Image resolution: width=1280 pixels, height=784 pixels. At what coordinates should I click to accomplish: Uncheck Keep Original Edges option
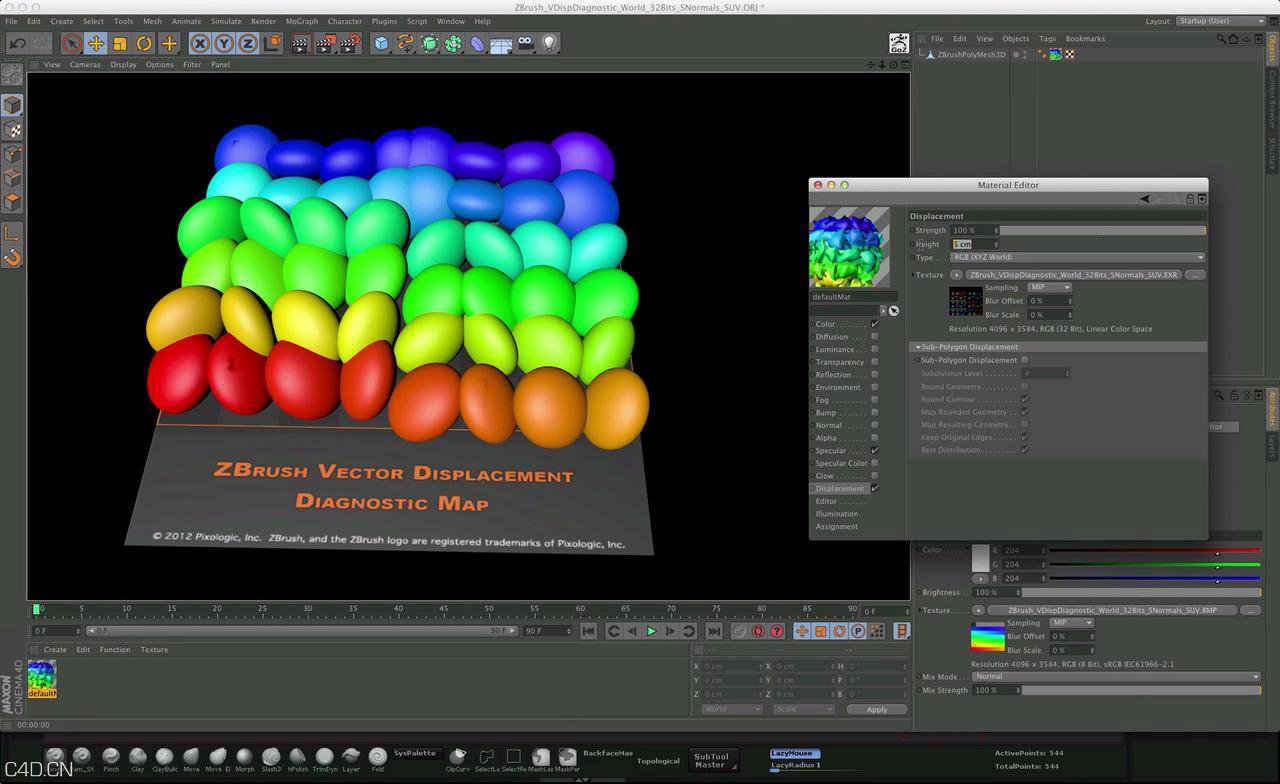tap(1024, 437)
